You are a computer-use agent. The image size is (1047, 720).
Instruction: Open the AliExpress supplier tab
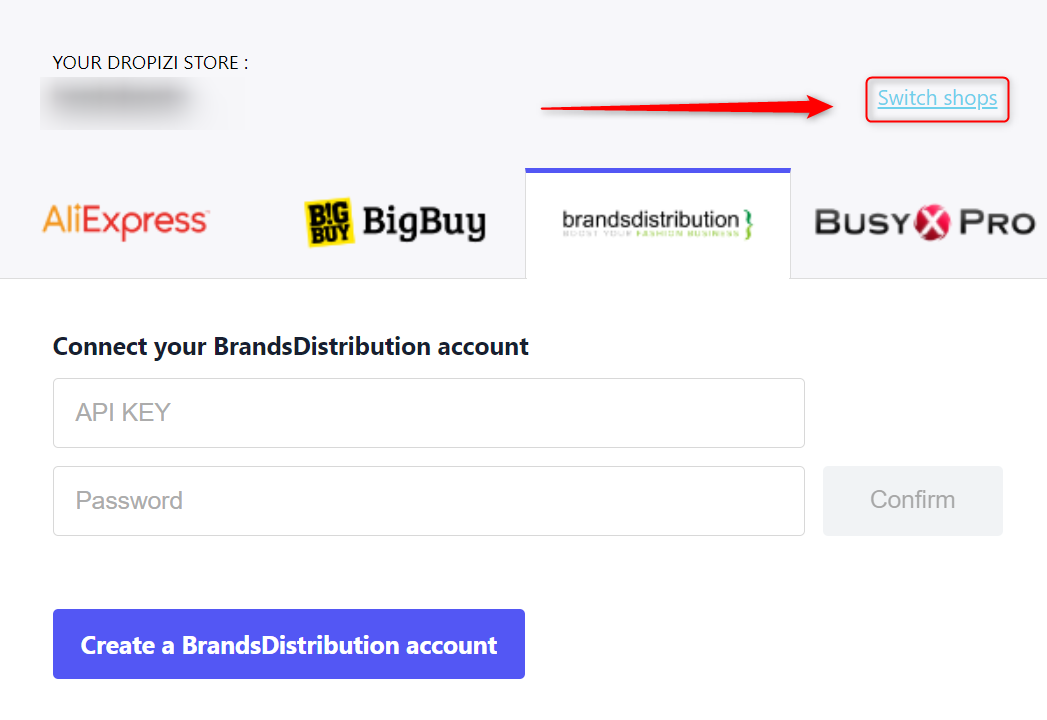pyautogui.click(x=126, y=222)
